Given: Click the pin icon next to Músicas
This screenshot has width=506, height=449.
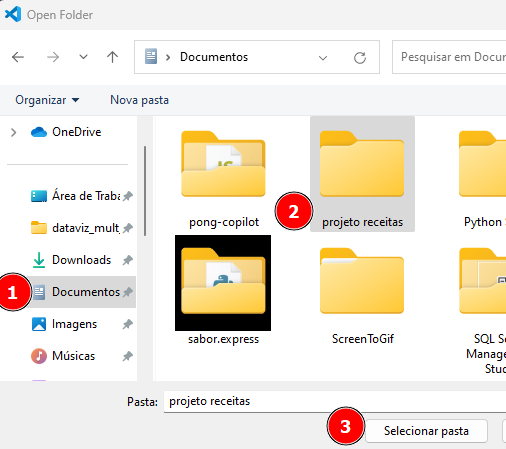Looking at the screenshot, I should 128,356.
